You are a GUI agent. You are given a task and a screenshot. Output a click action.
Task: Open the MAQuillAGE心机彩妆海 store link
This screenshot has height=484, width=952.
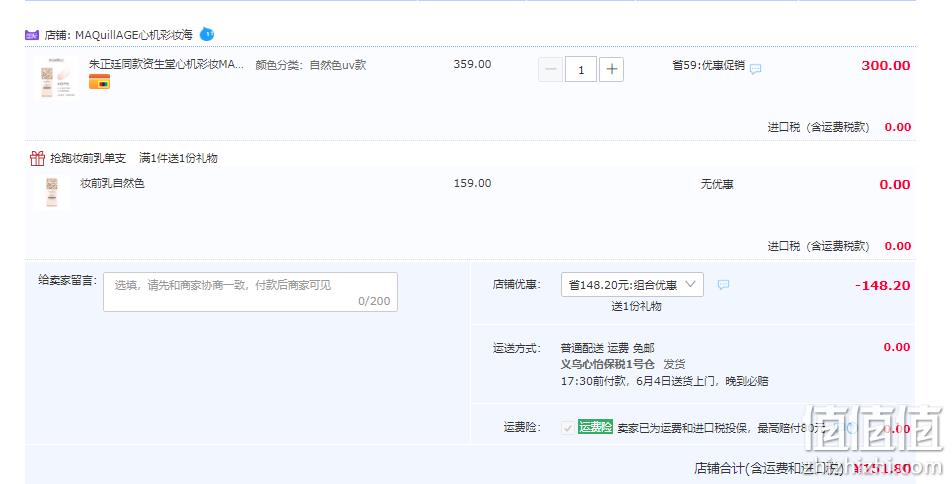[134, 35]
